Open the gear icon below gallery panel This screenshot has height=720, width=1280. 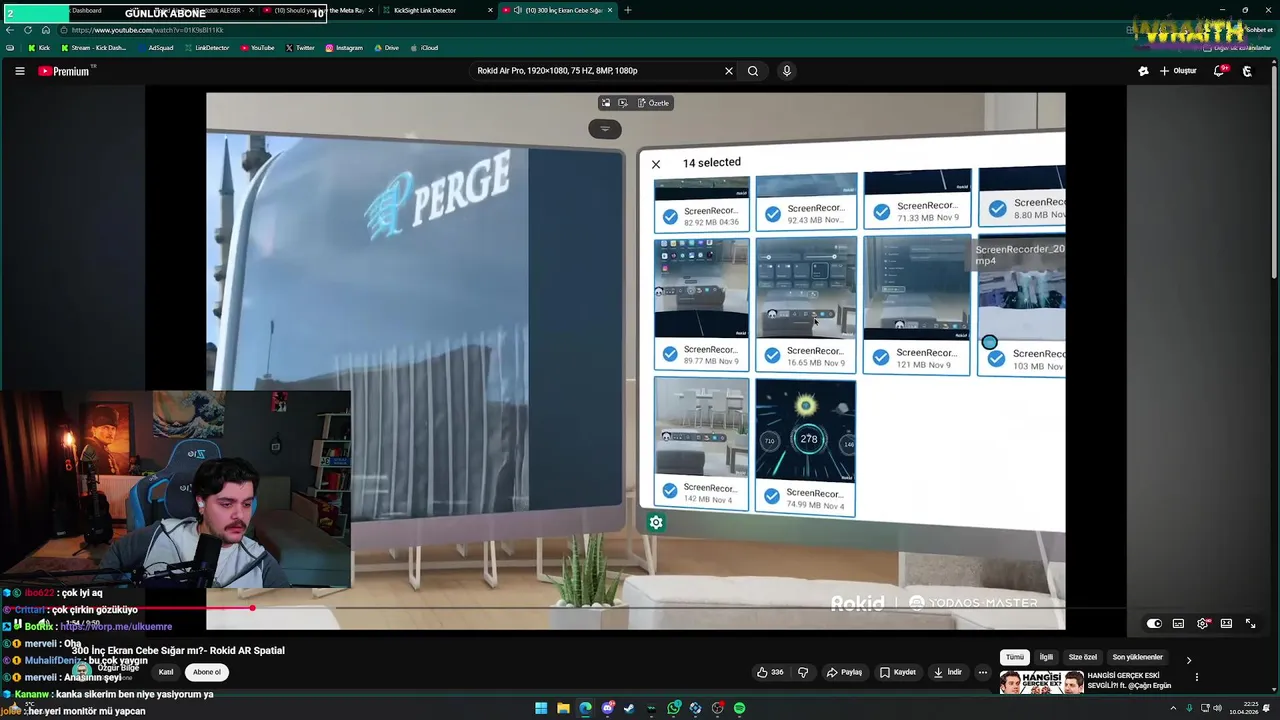point(656,522)
